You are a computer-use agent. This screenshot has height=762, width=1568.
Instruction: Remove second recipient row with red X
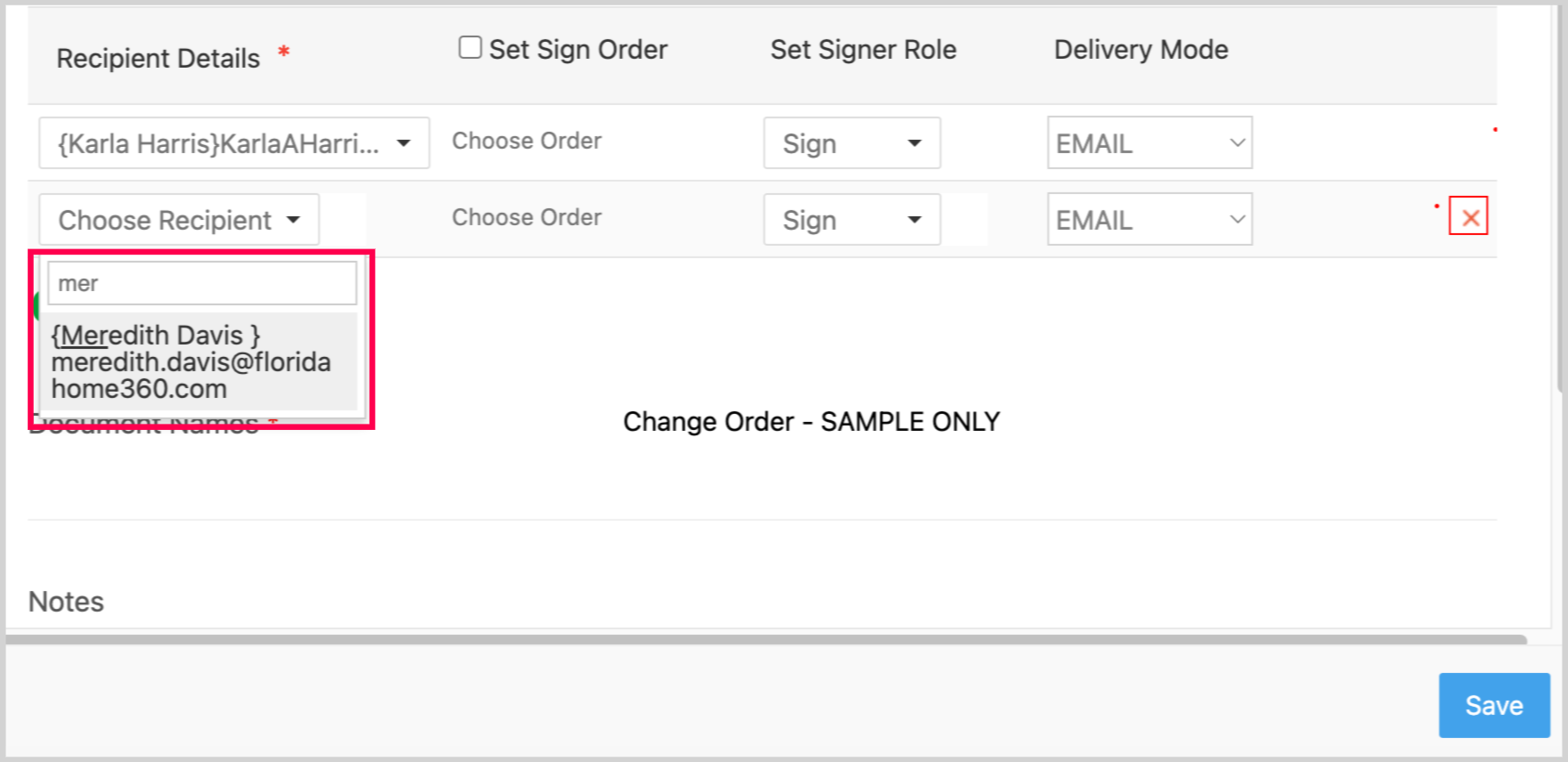click(x=1468, y=216)
